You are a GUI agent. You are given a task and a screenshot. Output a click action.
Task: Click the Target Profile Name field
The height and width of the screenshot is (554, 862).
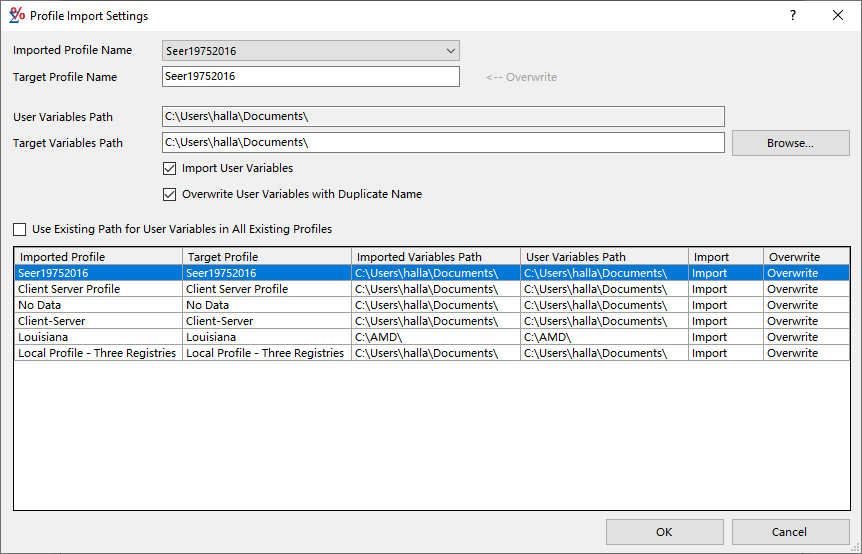click(310, 77)
